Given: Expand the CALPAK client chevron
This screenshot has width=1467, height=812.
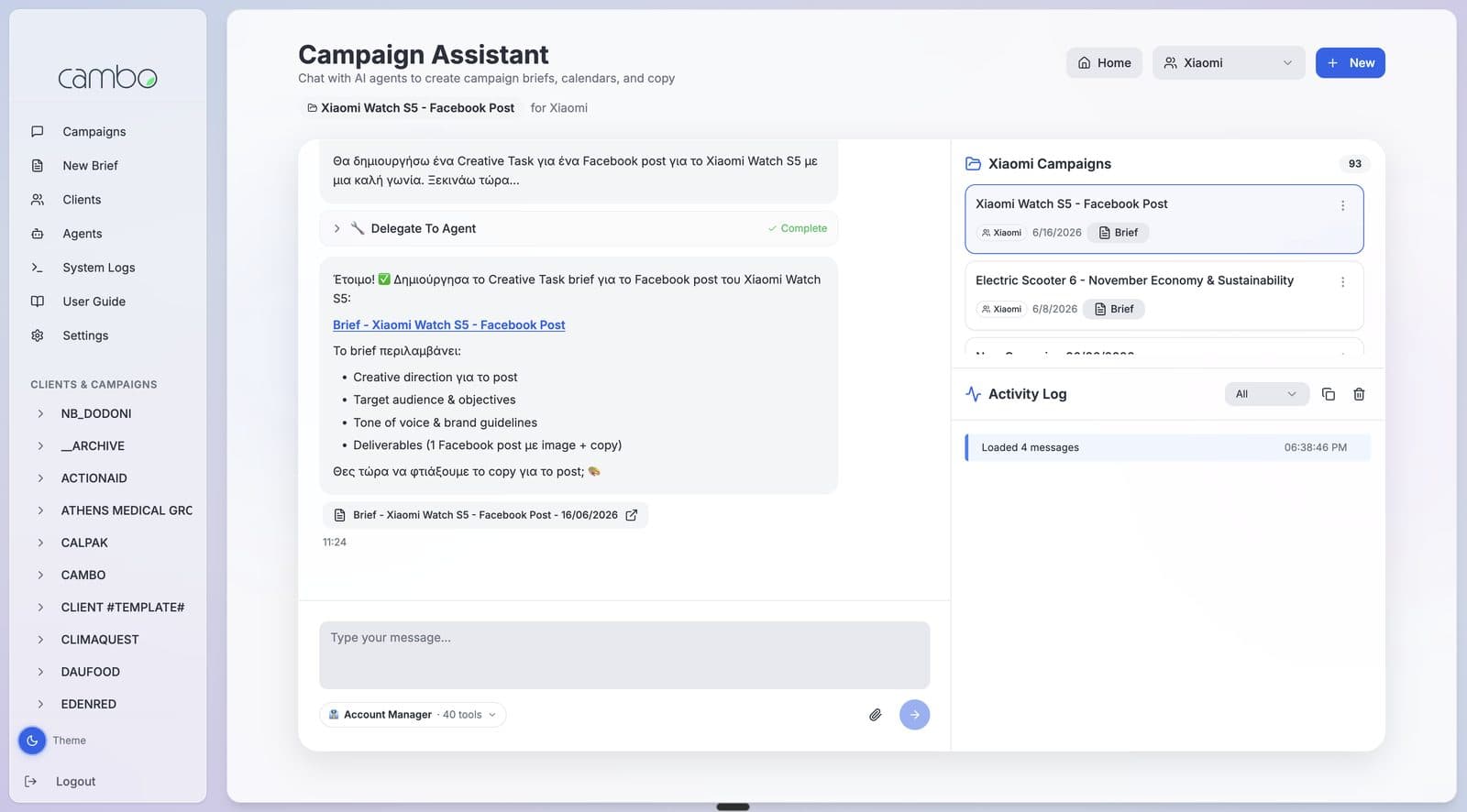Looking at the screenshot, I should click(40, 543).
